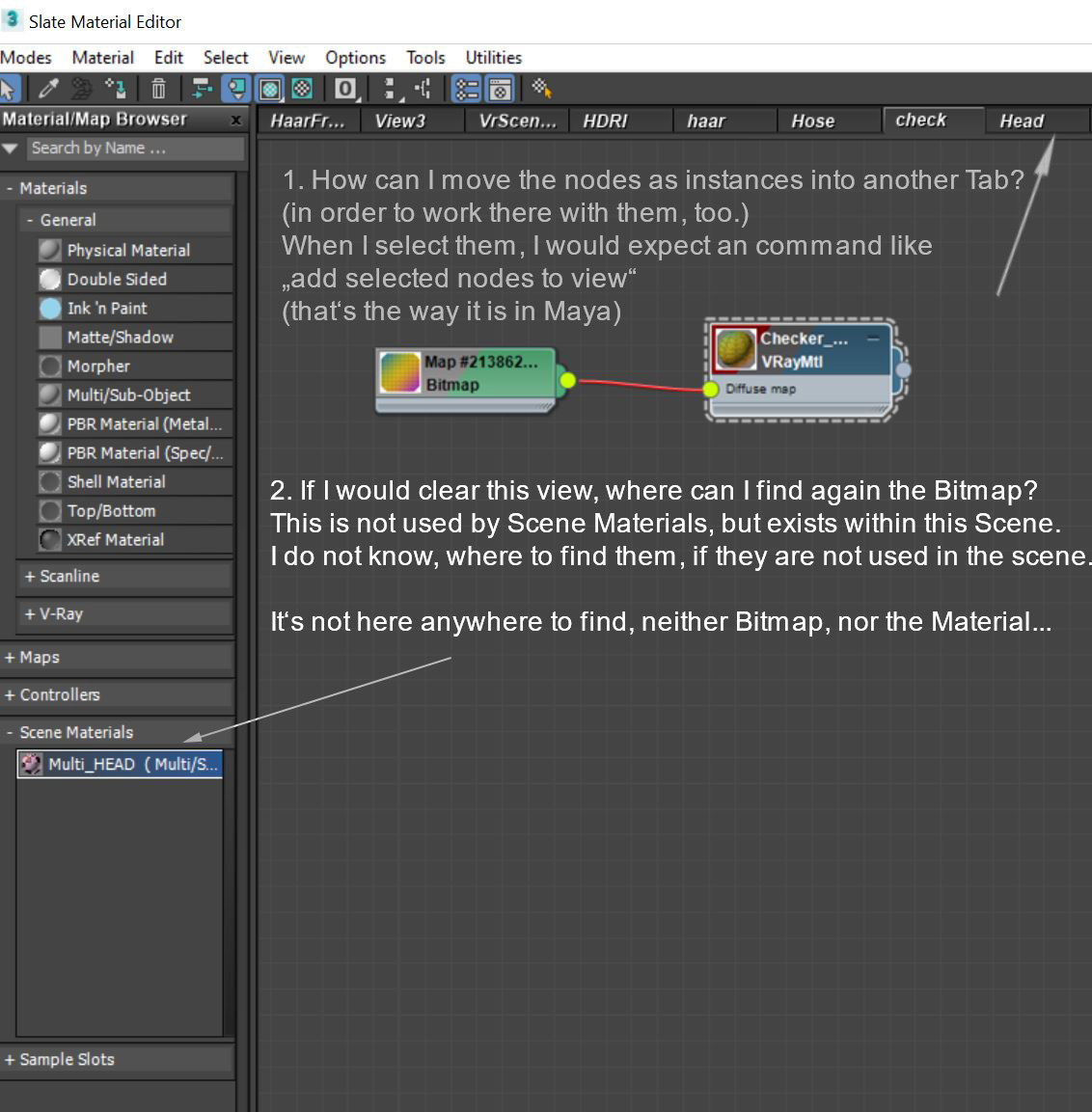Switch to the HDRI tab
Screen dimensions: 1092x1112
(x=620, y=121)
